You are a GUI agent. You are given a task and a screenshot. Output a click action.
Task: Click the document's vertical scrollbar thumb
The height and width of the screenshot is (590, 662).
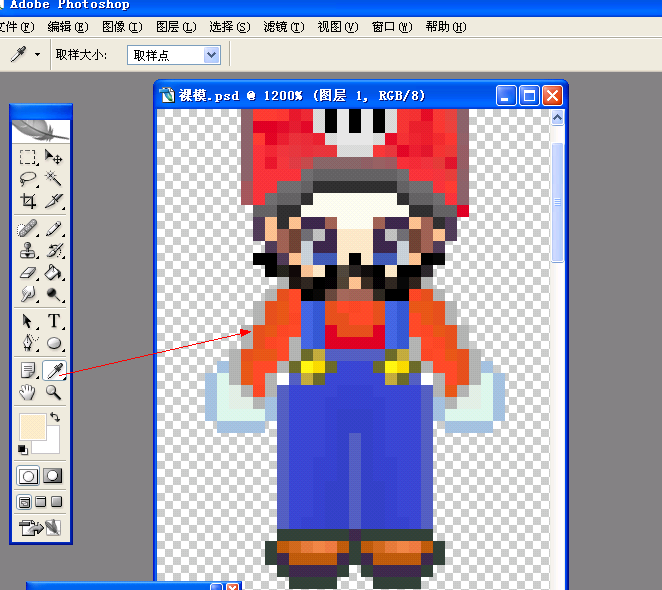click(557, 202)
